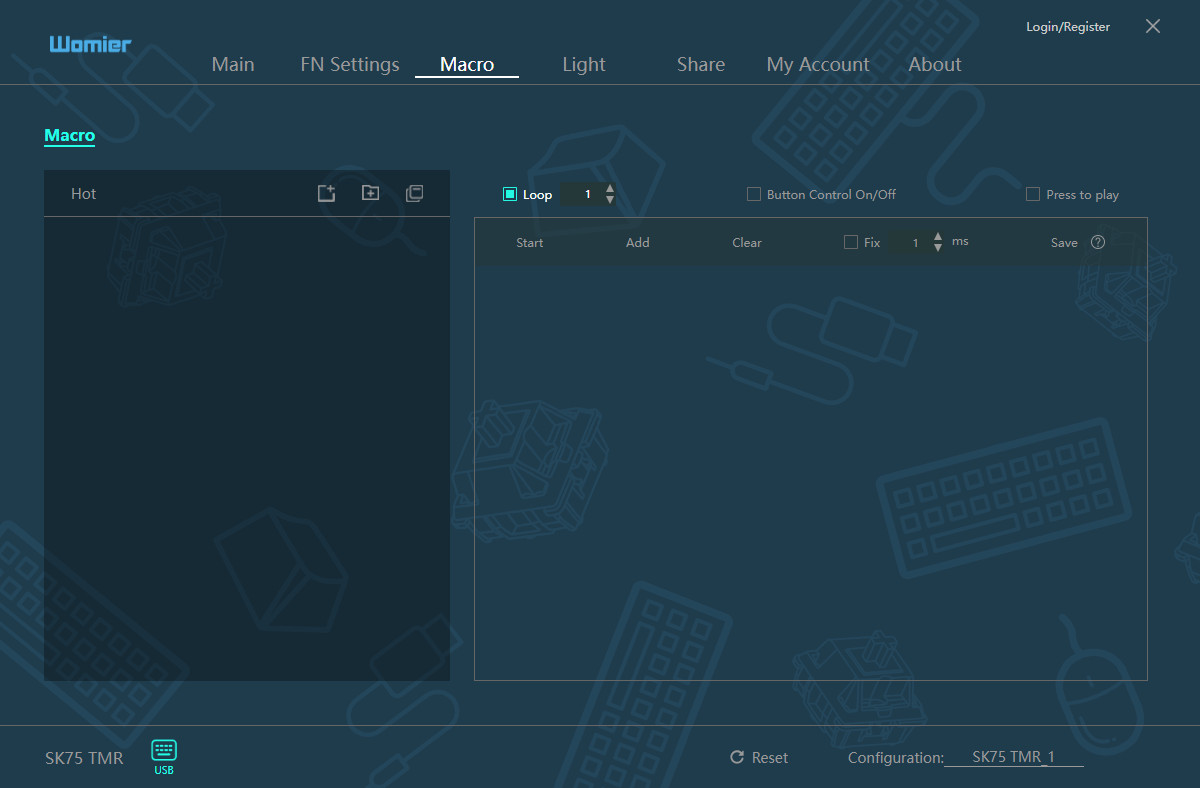Open the FN Settings tab

click(x=350, y=64)
